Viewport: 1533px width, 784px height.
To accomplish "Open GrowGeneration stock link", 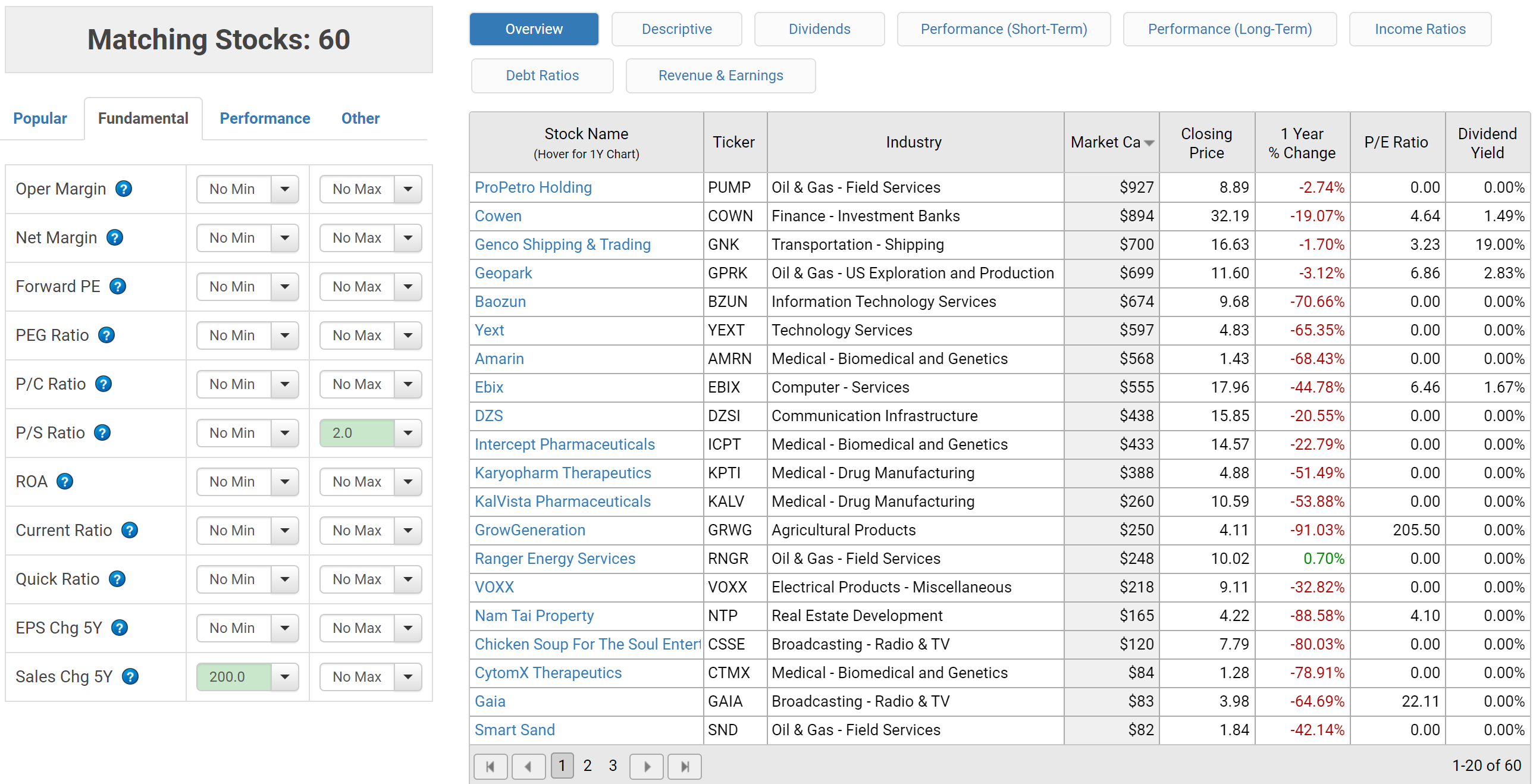I will point(529,531).
